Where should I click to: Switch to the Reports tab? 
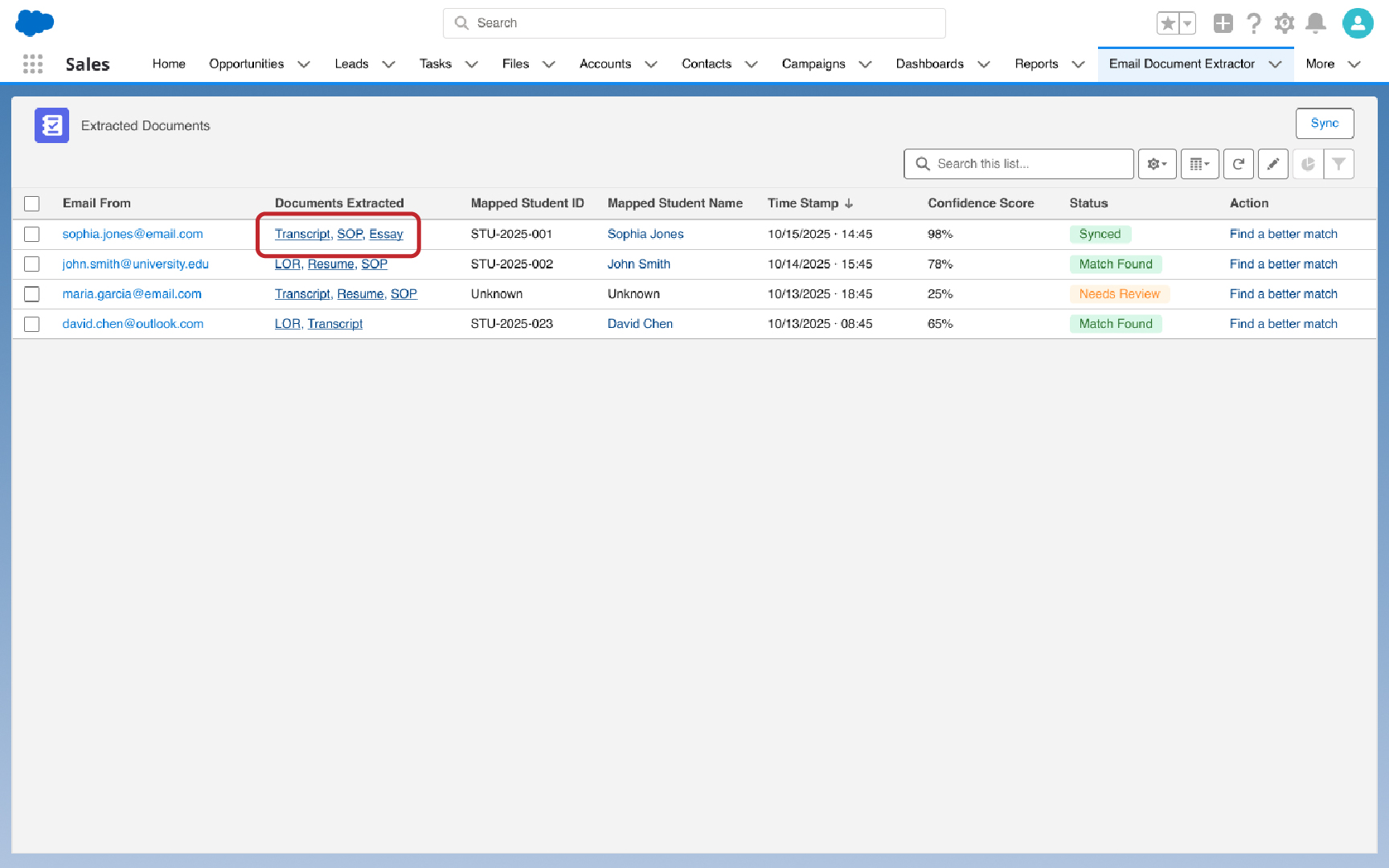pos(1036,64)
